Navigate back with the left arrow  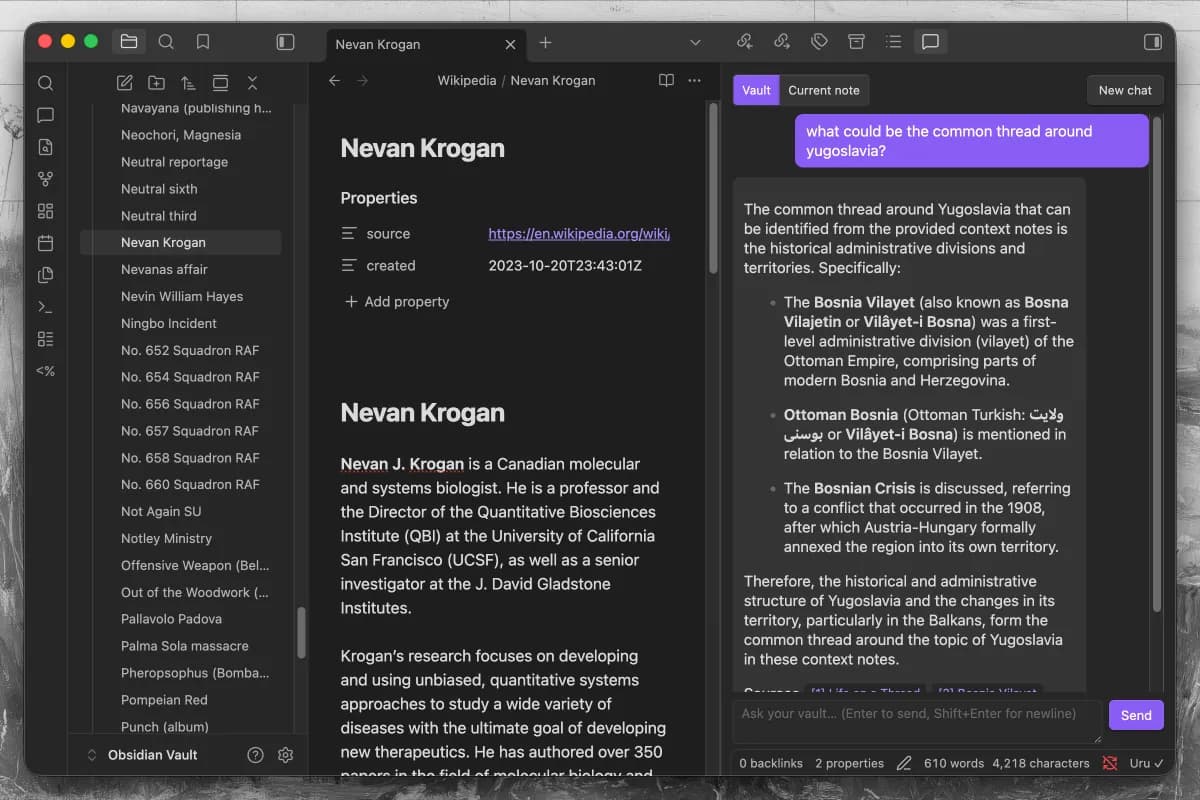(335, 81)
